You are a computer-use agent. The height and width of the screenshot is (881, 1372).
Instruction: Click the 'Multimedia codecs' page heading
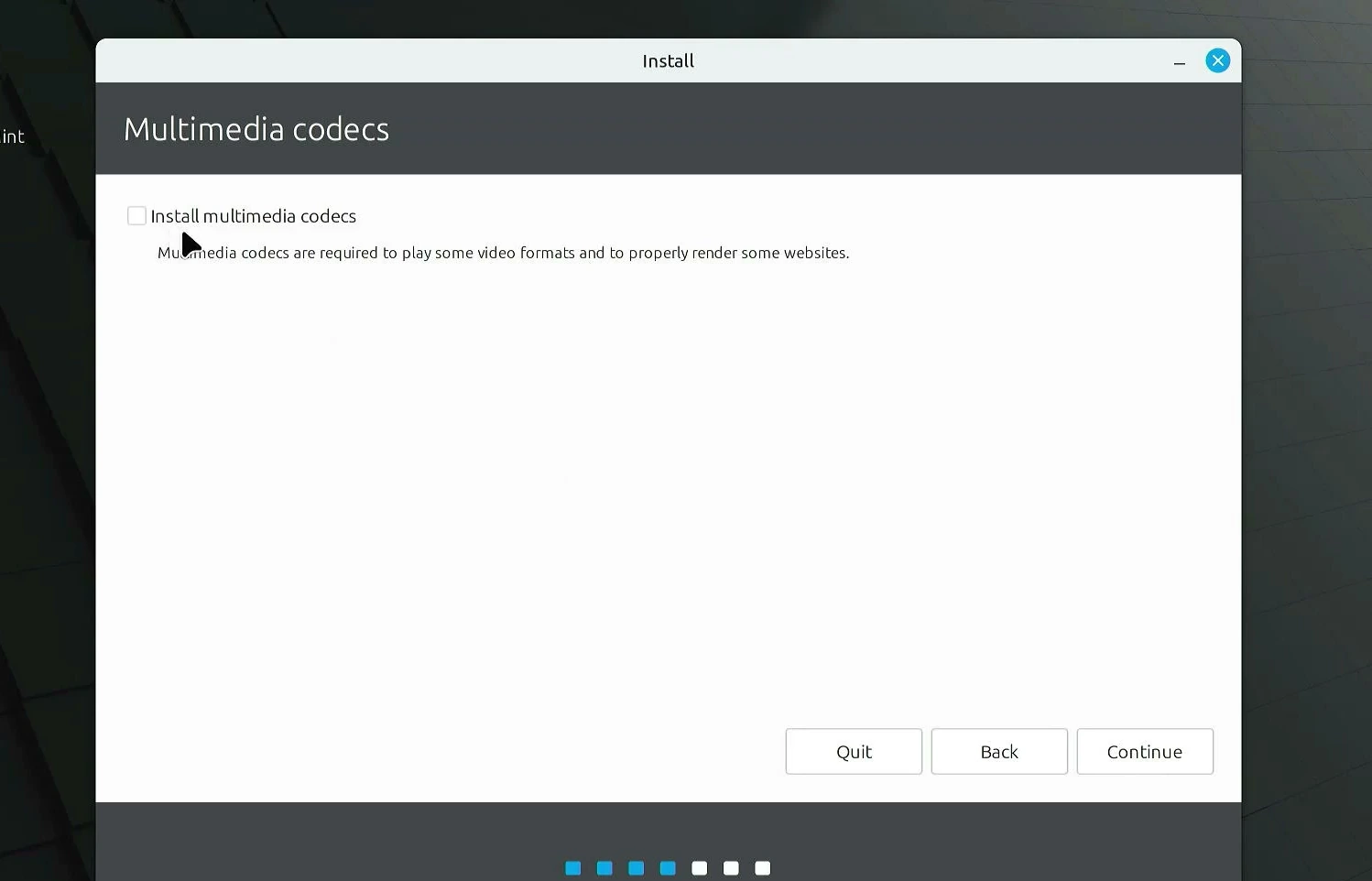pyautogui.click(x=256, y=129)
